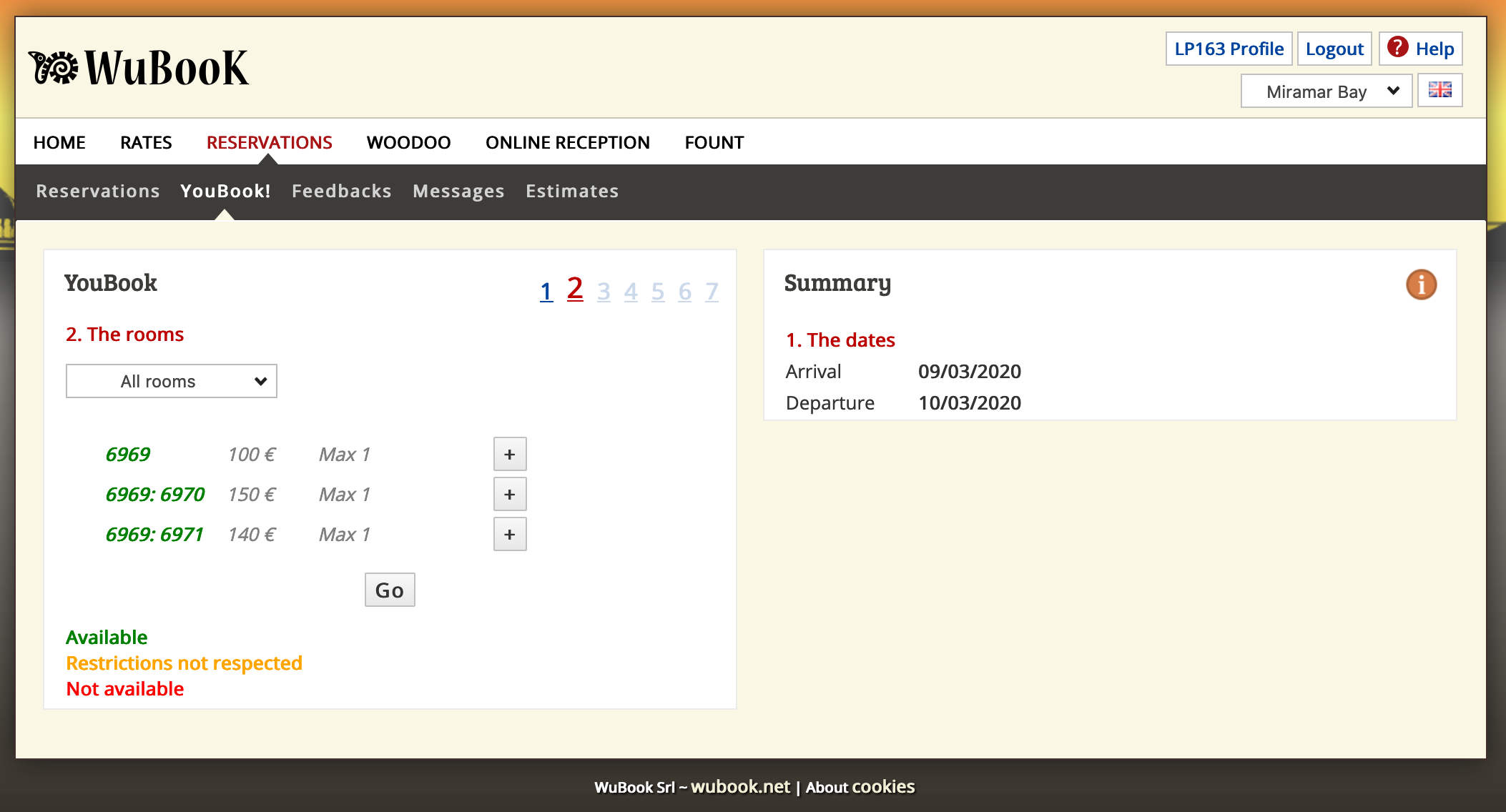Click the WuBook logo
Viewport: 1506px width, 812px height.
coord(139,68)
